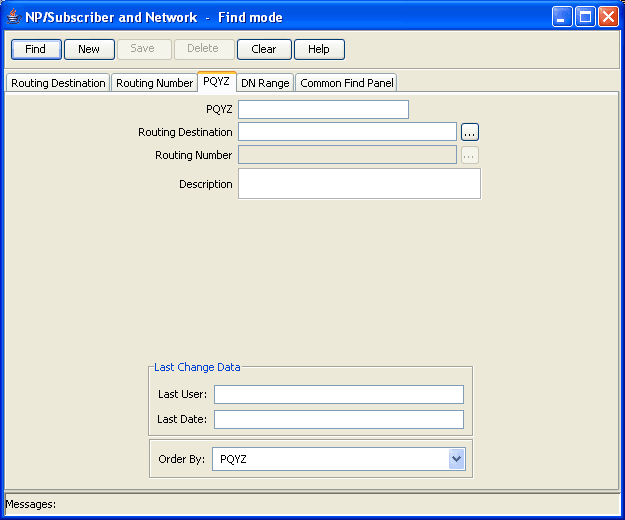The width and height of the screenshot is (625, 520).
Task: Click the Java icon in title bar
Action: tap(14, 17)
